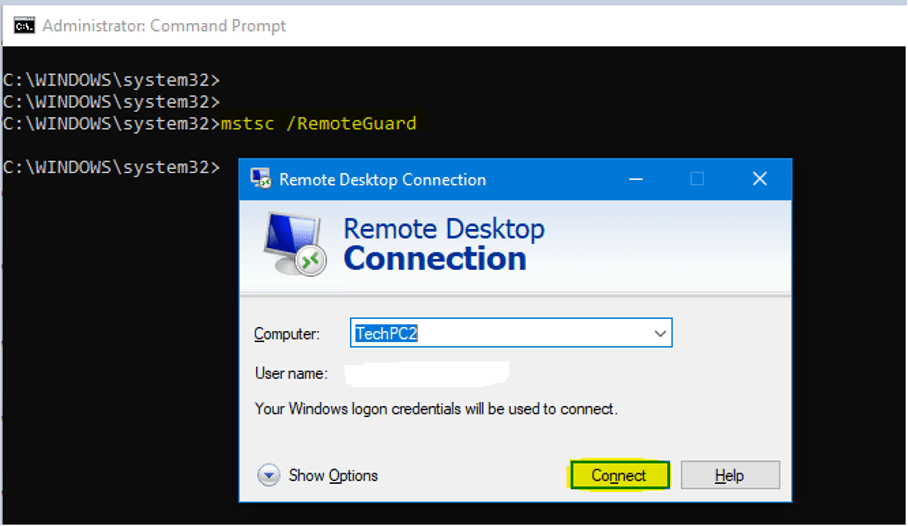Open the Computer dropdown arrow
Image resolution: width=908 pixels, height=526 pixels.
[659, 333]
